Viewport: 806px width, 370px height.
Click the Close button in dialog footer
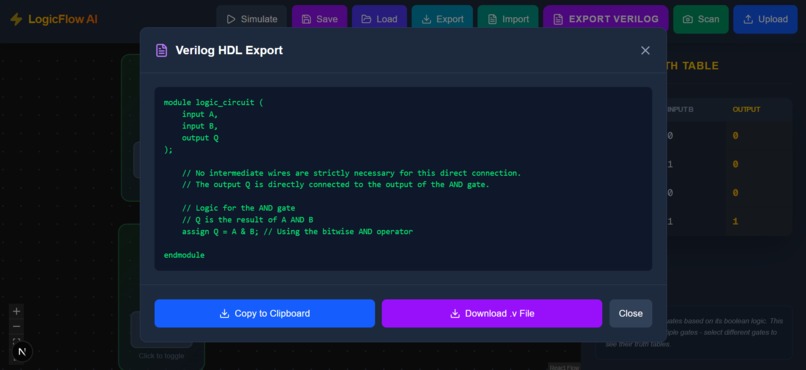point(631,313)
